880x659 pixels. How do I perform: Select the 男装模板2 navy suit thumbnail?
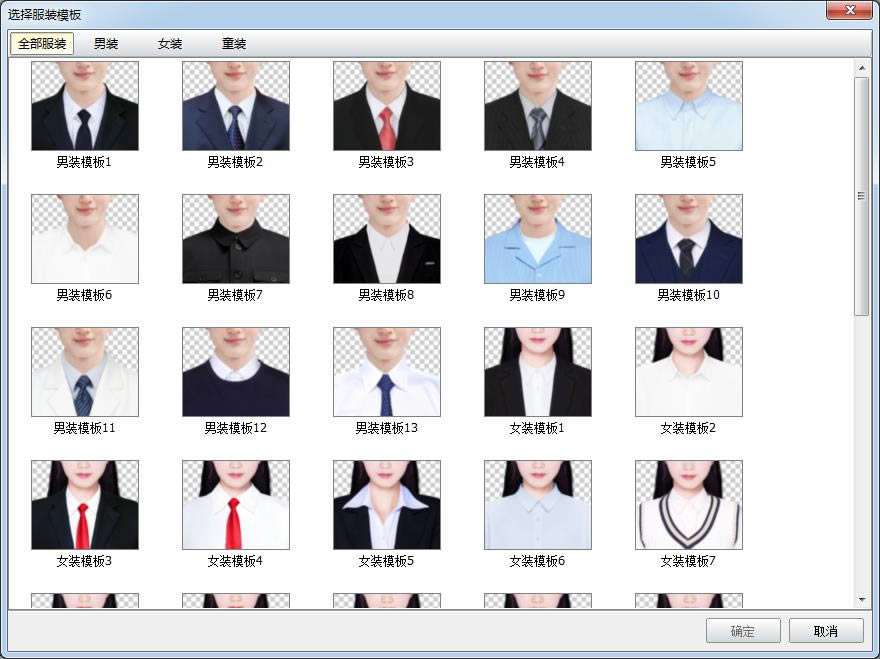point(236,106)
